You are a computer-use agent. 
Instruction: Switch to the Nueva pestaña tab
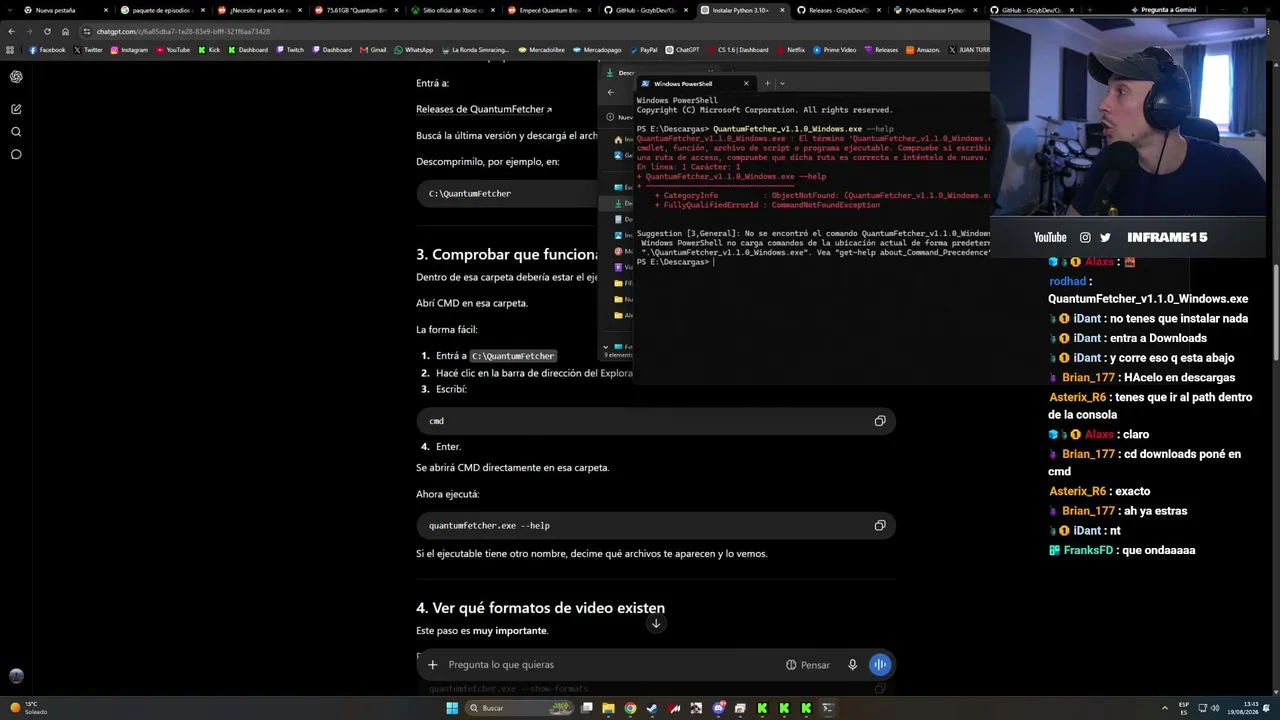65,10
